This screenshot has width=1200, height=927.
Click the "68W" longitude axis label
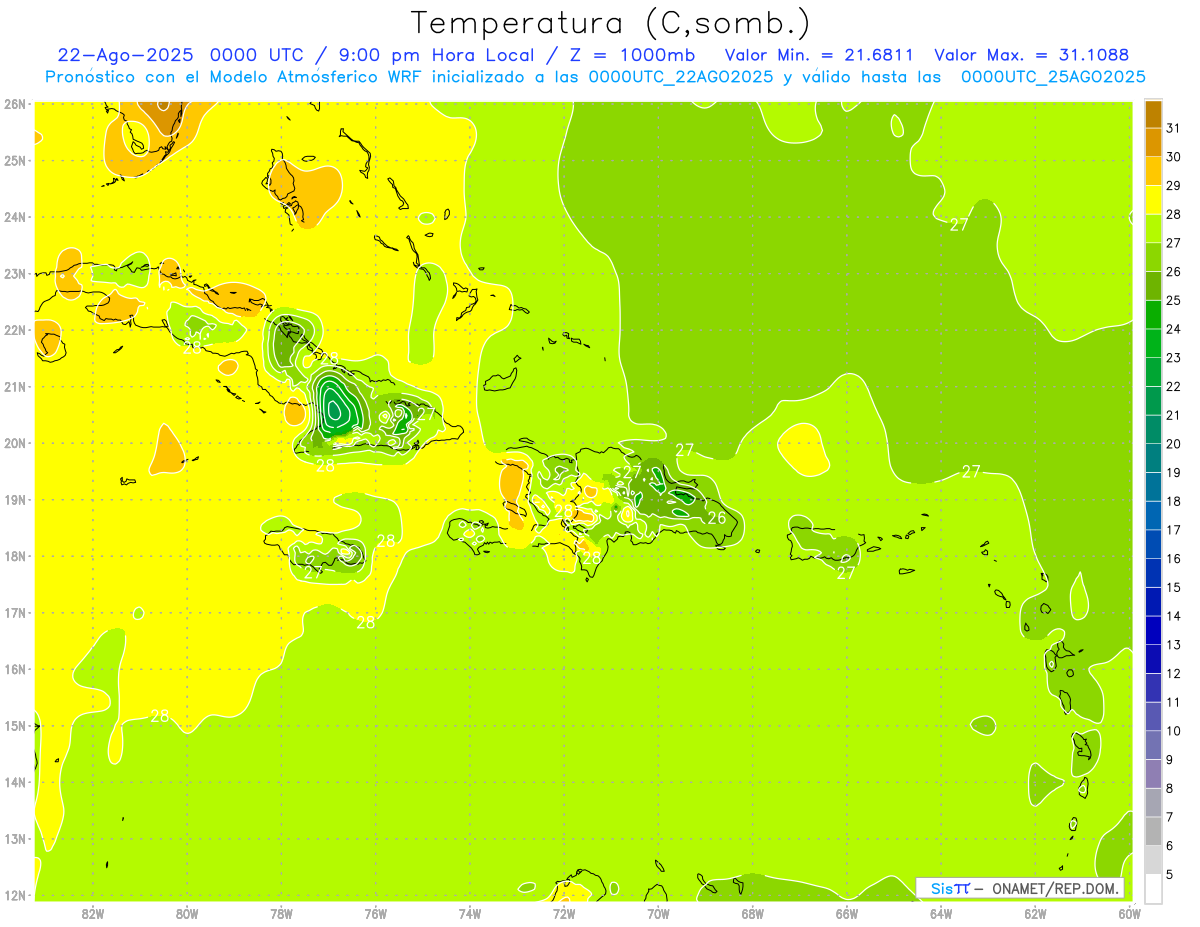(x=753, y=912)
